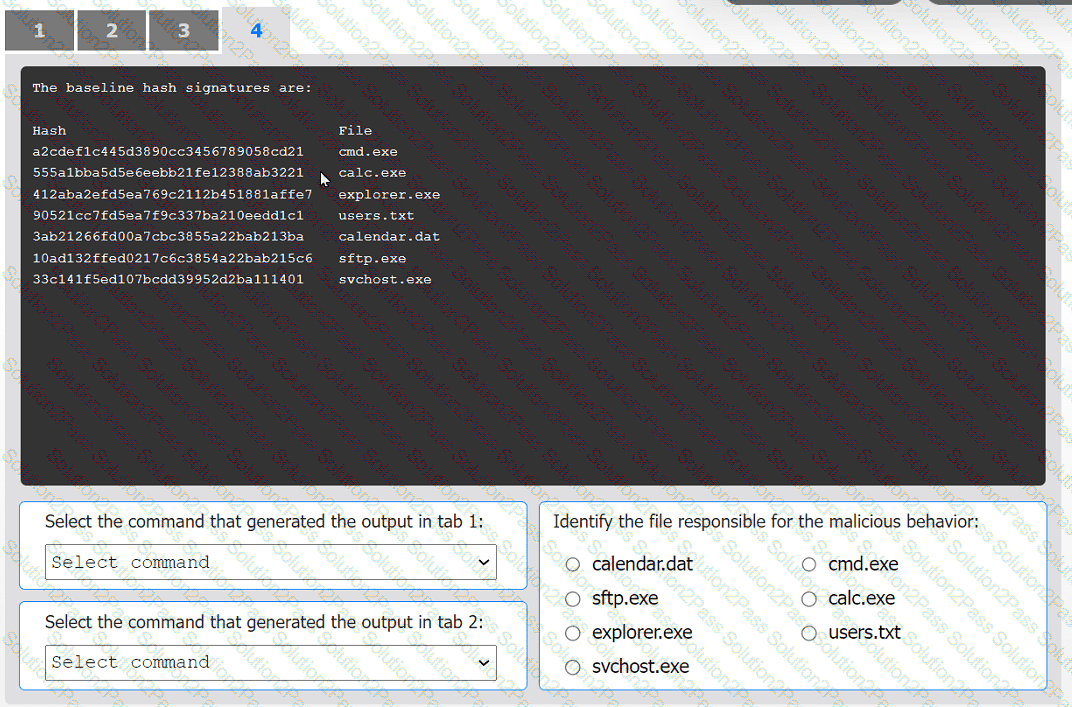Viewport: 1072px width, 707px height.
Task: Click the hash value beginning 33c141f5
Action: [x=168, y=280]
